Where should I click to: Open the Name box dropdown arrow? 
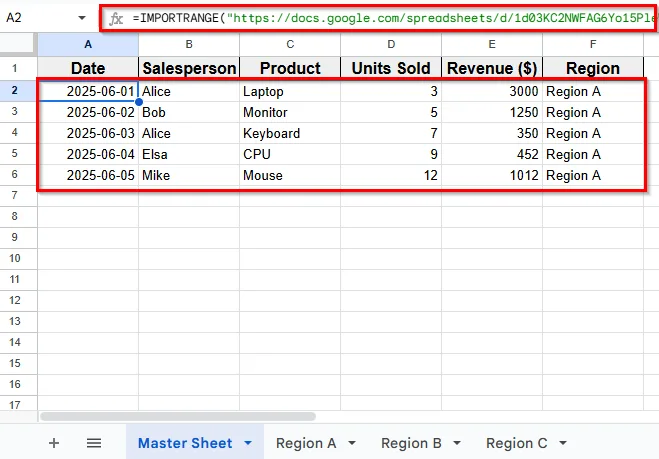[x=82, y=18]
